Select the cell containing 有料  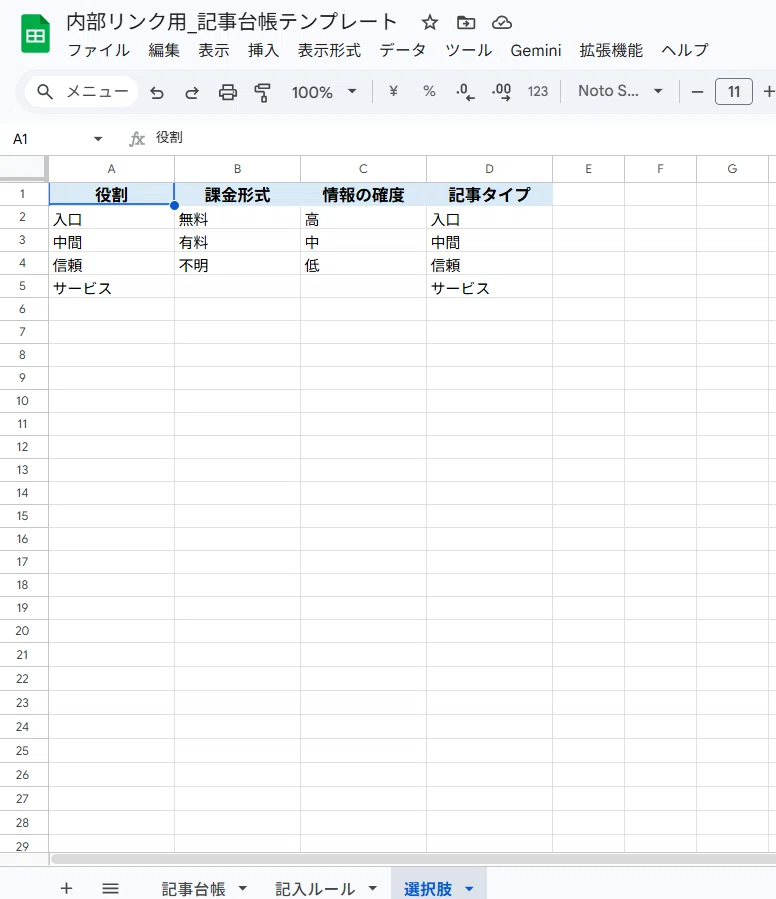pyautogui.click(x=237, y=242)
